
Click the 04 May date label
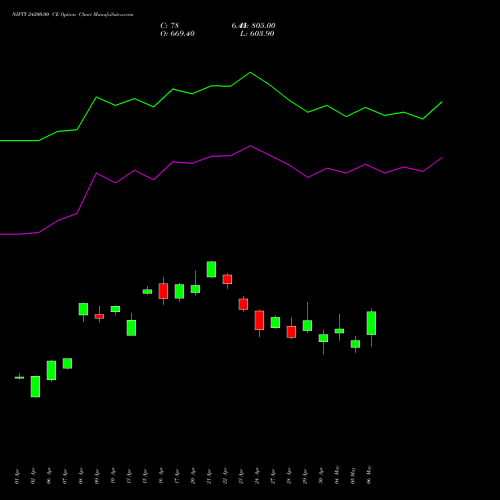[x=337, y=475]
